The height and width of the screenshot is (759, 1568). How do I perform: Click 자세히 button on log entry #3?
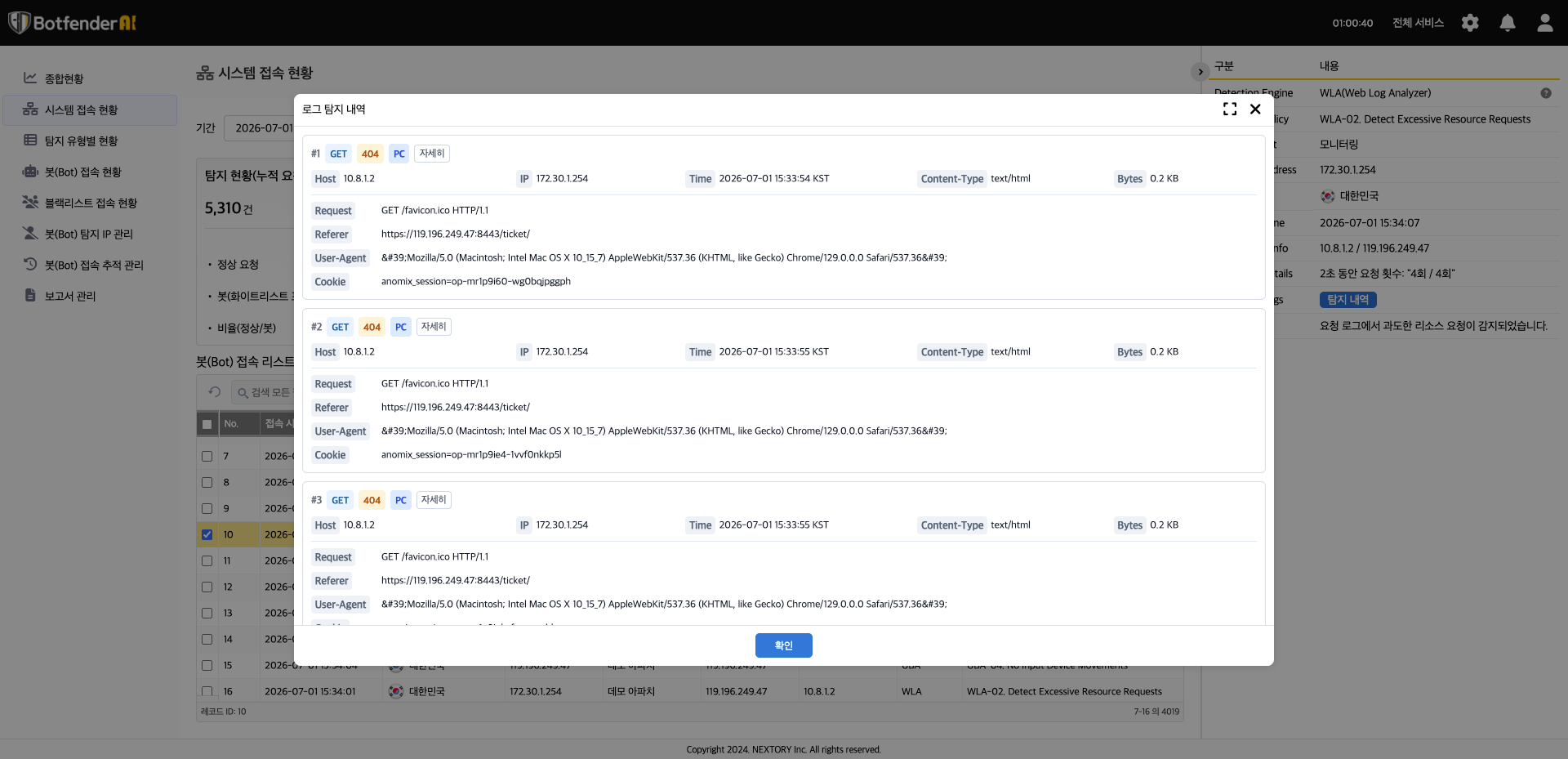[434, 500]
